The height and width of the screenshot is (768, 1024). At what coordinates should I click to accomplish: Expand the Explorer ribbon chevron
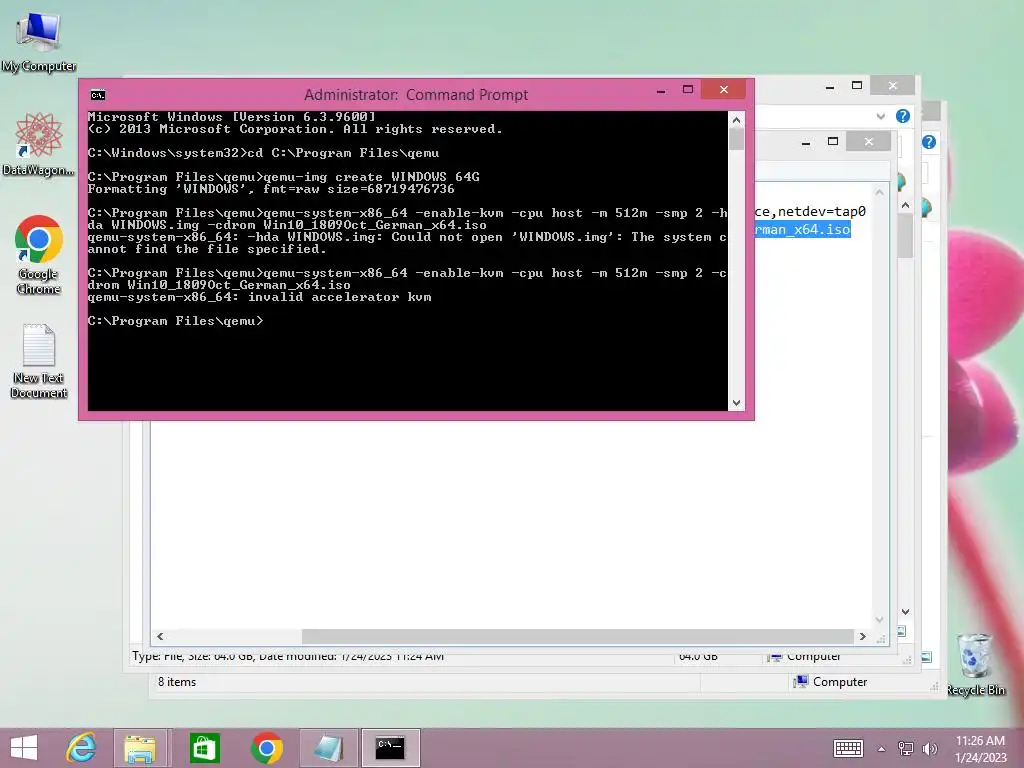click(x=880, y=116)
